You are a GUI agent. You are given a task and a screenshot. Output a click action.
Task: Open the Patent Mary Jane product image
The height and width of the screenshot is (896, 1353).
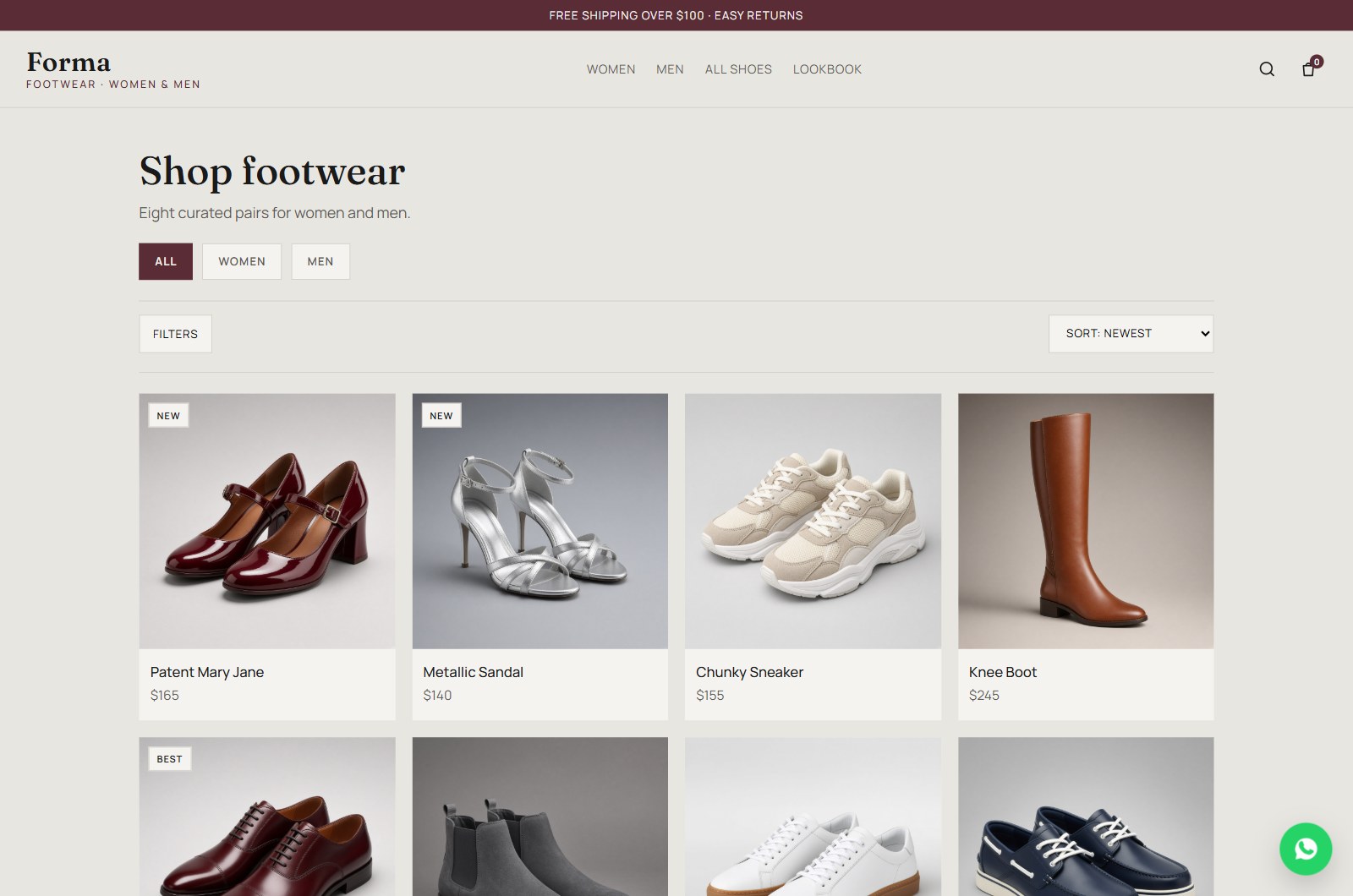click(x=267, y=521)
